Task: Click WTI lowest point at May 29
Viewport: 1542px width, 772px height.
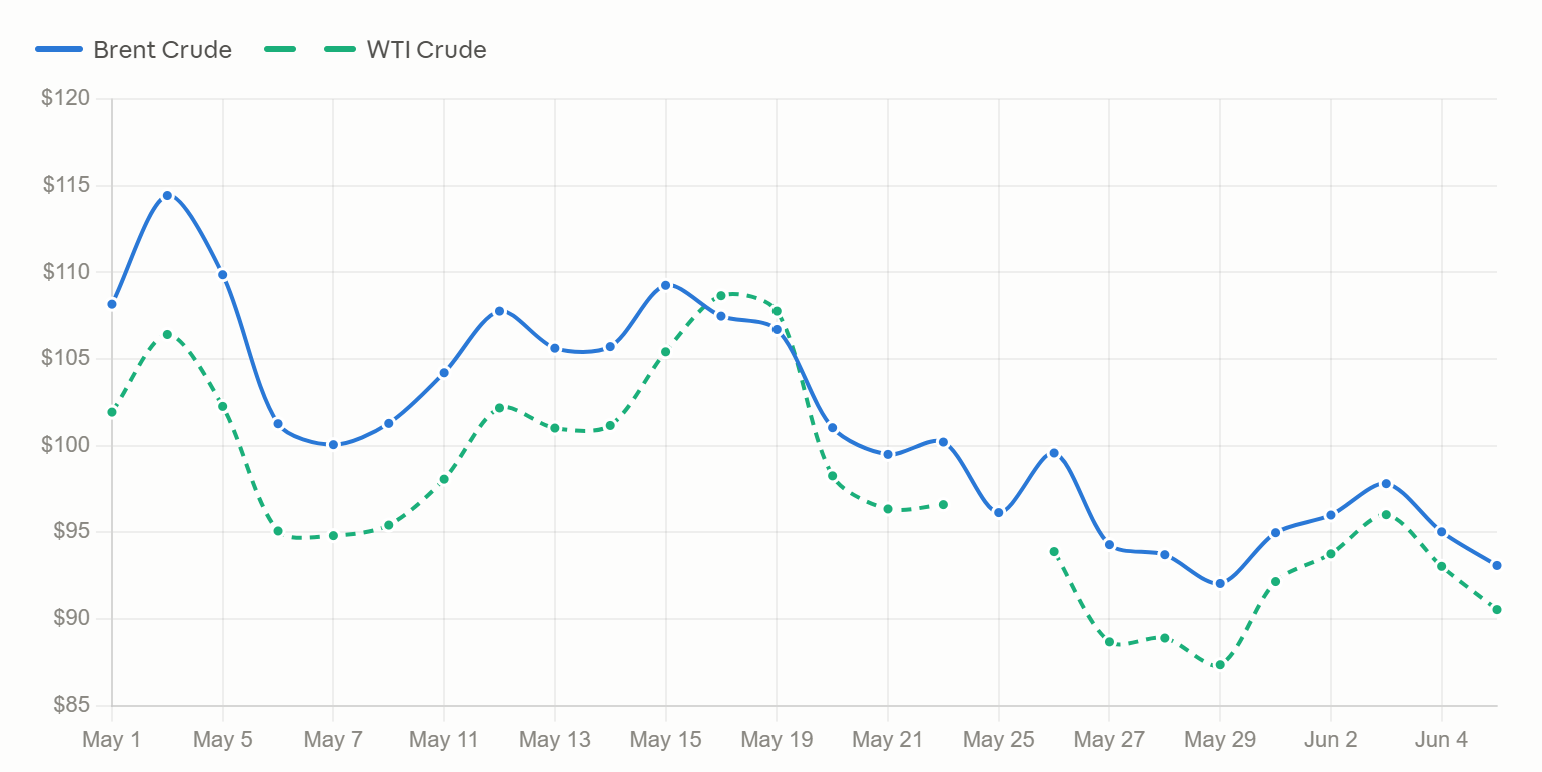Action: point(1220,665)
